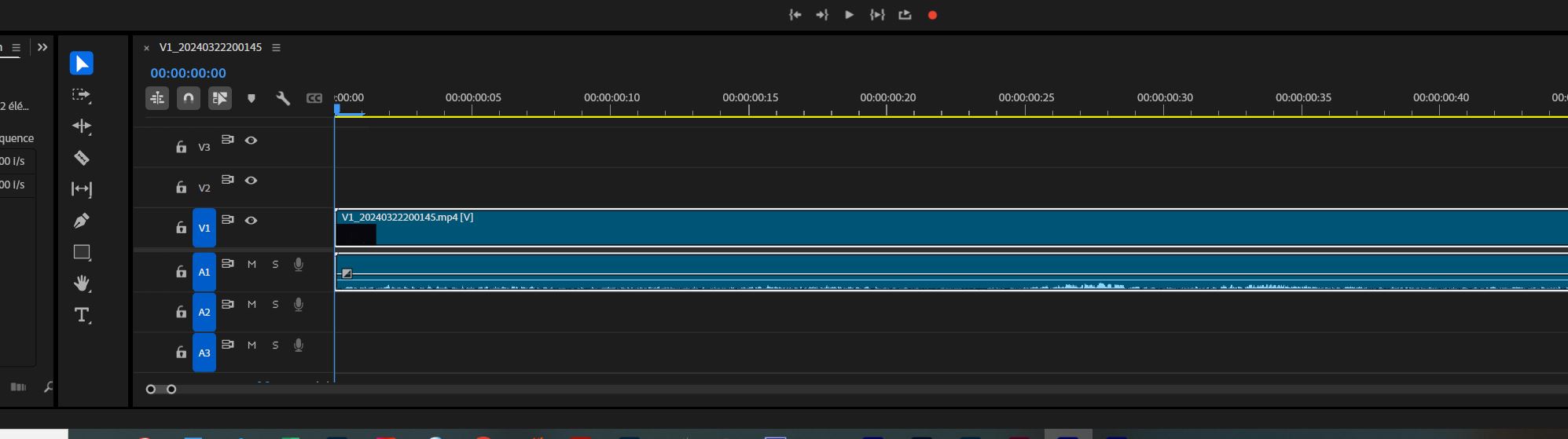The width and height of the screenshot is (1568, 439).
Task: Play the program monitor
Action: [x=849, y=15]
